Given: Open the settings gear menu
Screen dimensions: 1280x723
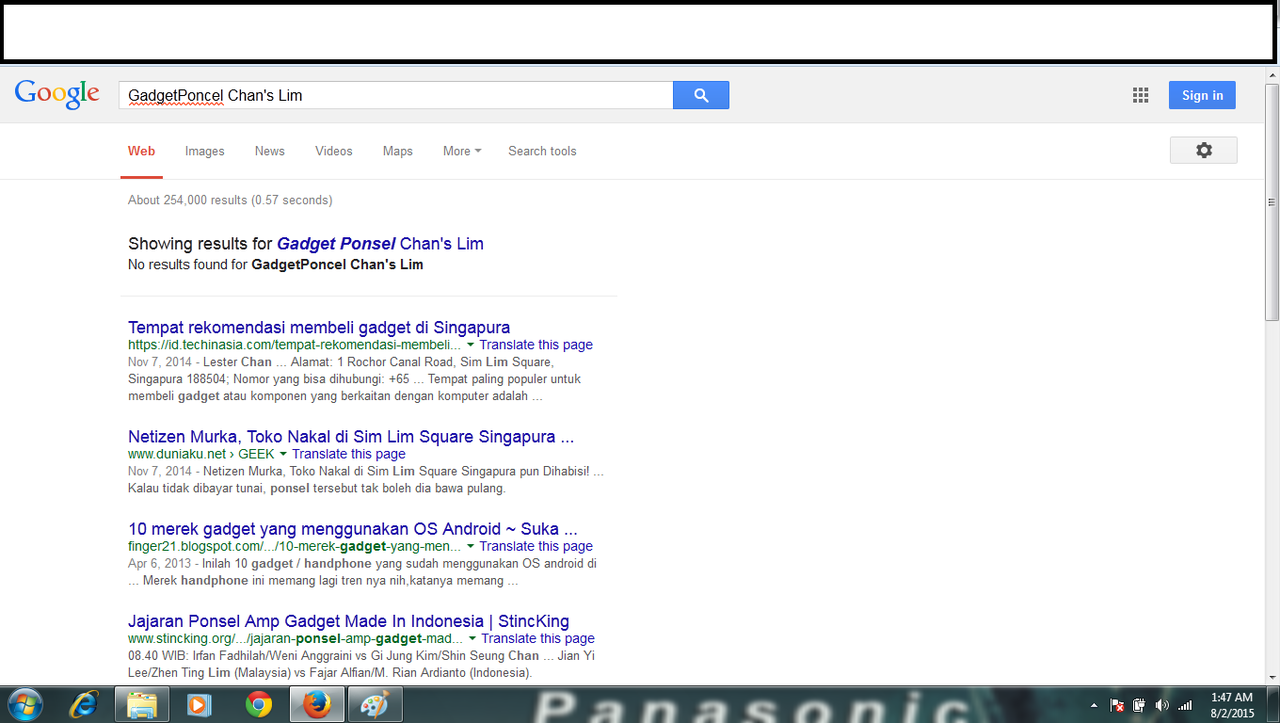Looking at the screenshot, I should point(1203,150).
